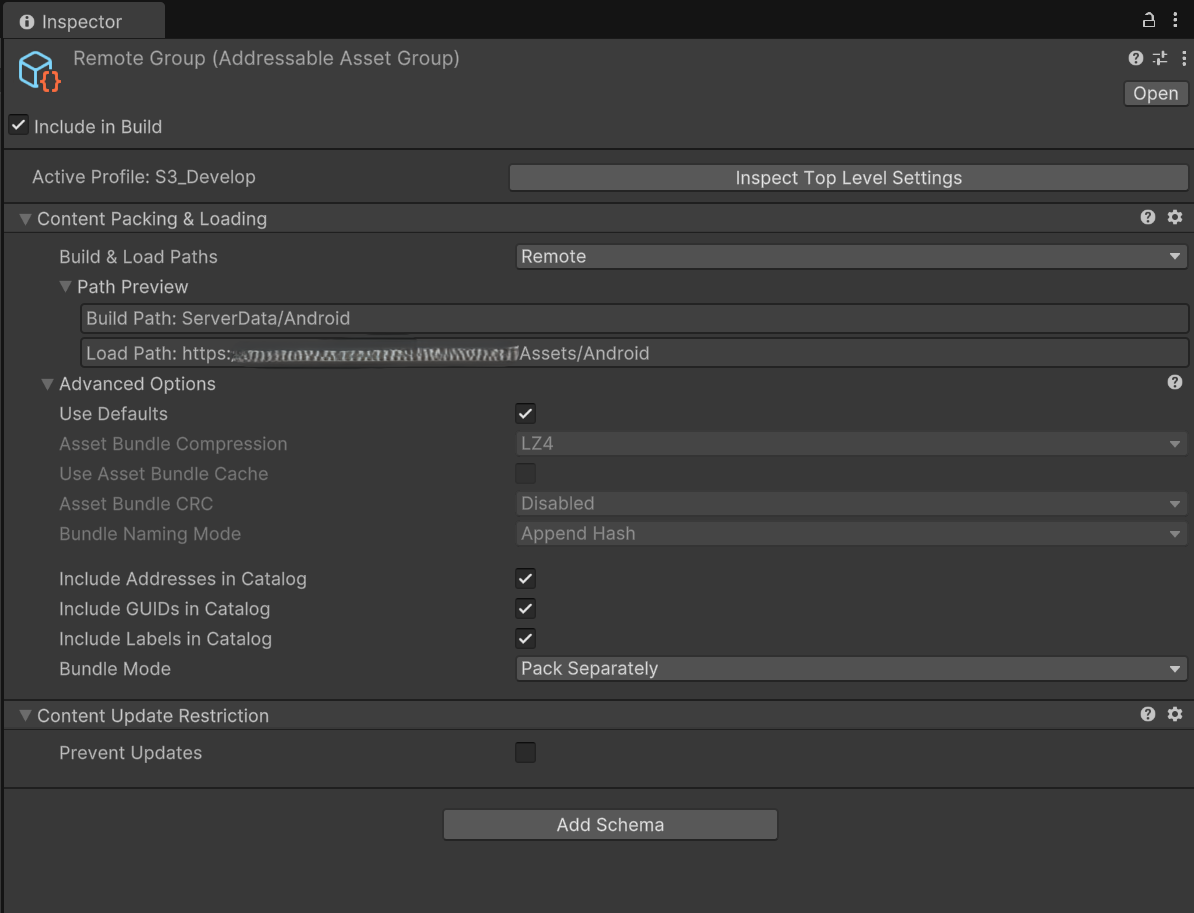
Task: Toggle Use Asset Bundle Cache checkbox
Action: [x=525, y=474]
